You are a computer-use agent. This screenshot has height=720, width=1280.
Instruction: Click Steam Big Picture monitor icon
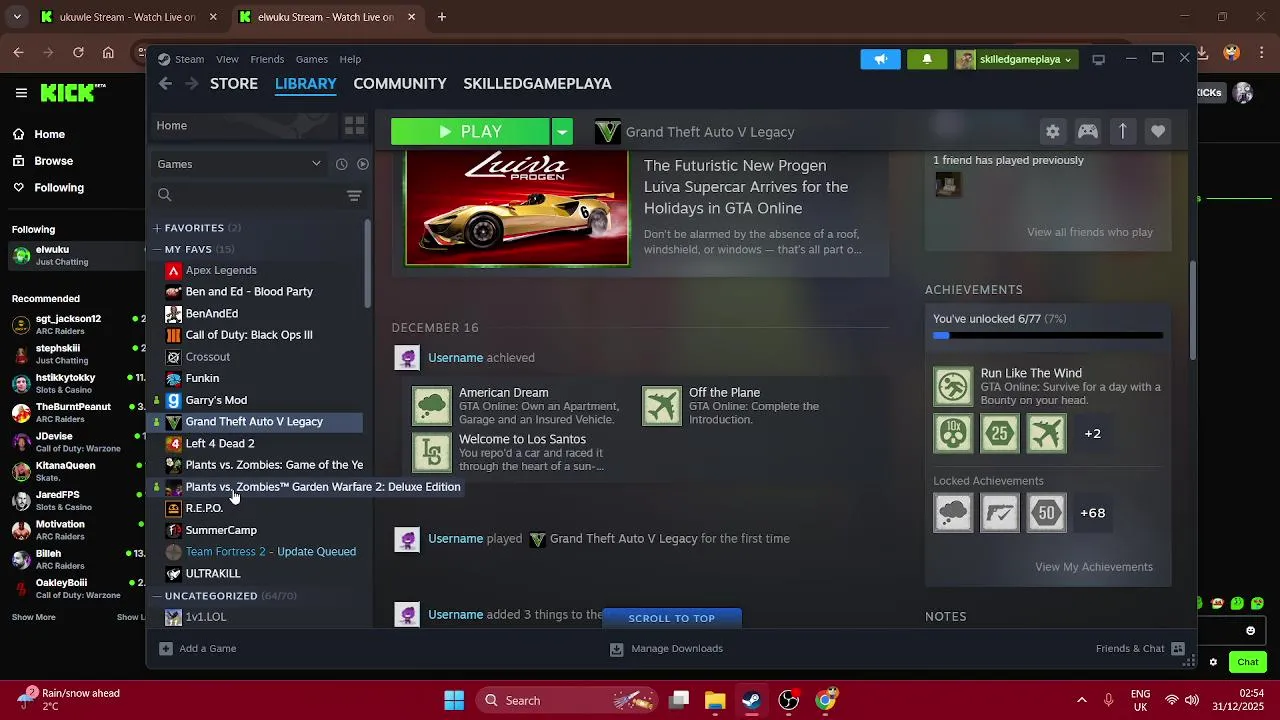(x=1098, y=59)
